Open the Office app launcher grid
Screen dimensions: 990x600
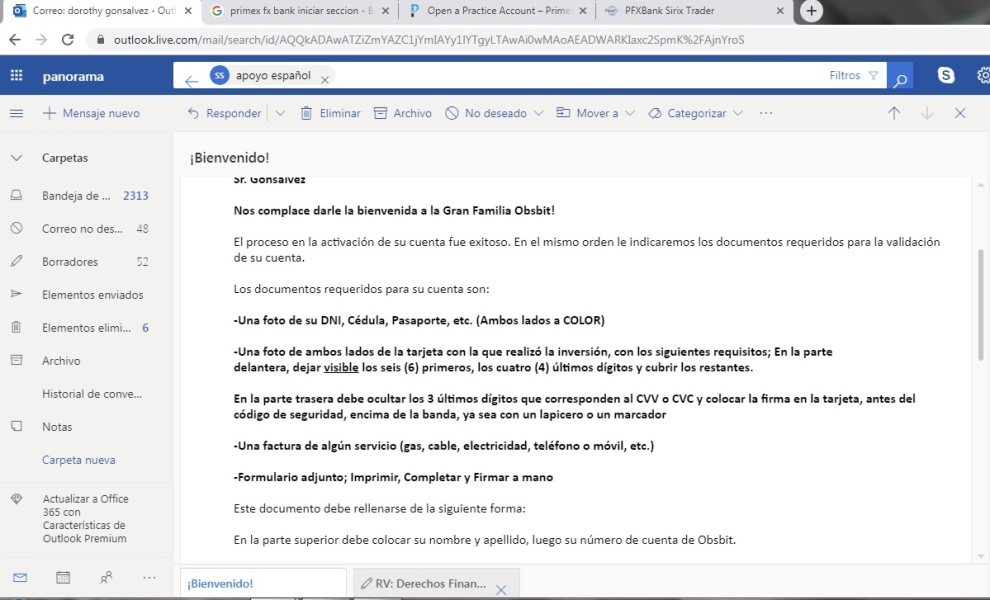[16, 76]
